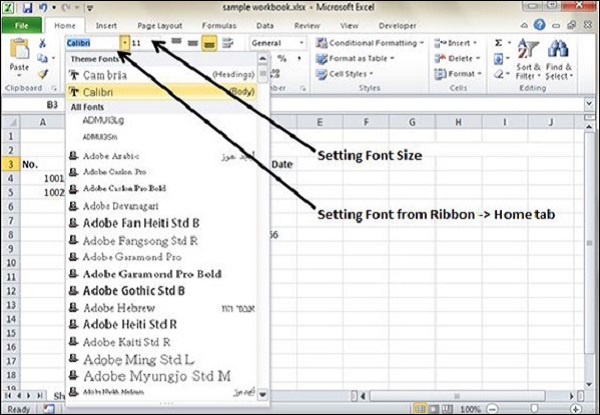Click the zoom in plus button

coord(575,409)
